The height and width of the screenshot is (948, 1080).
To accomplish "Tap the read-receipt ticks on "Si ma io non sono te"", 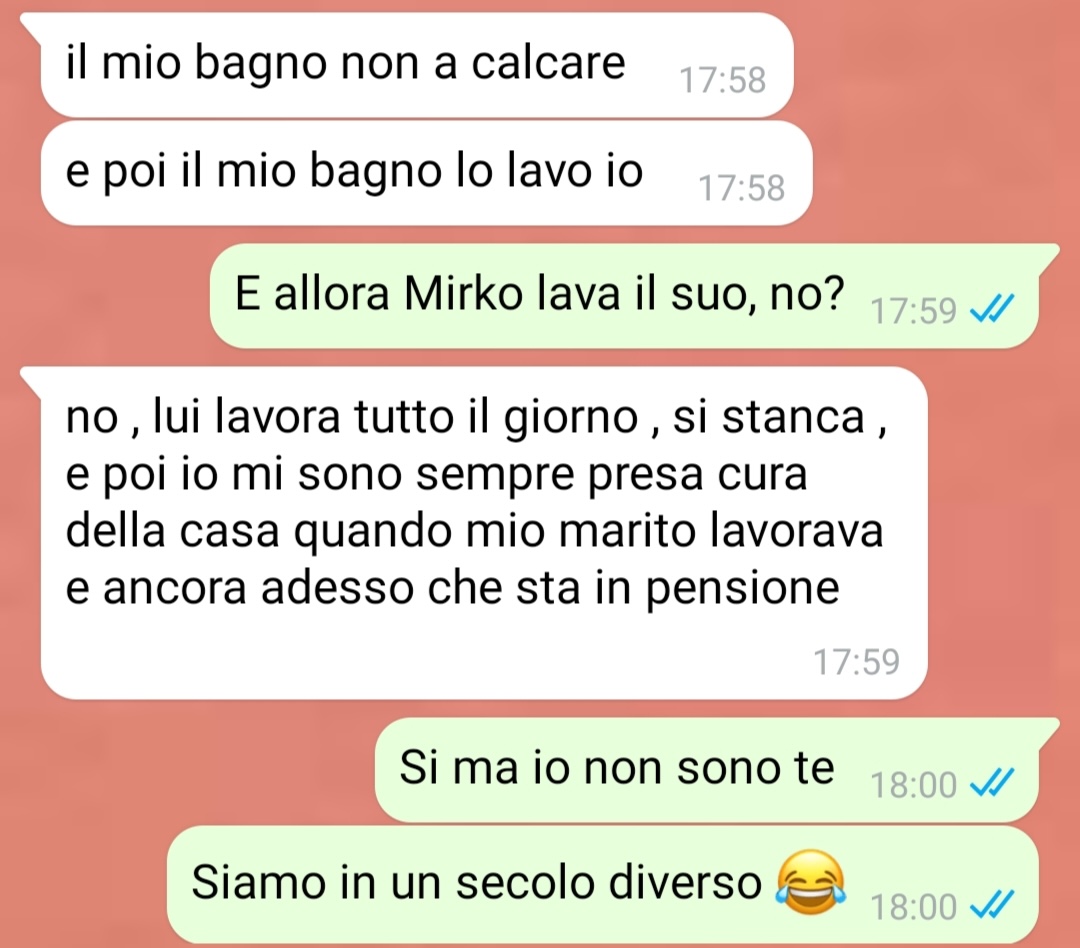I will point(992,782).
